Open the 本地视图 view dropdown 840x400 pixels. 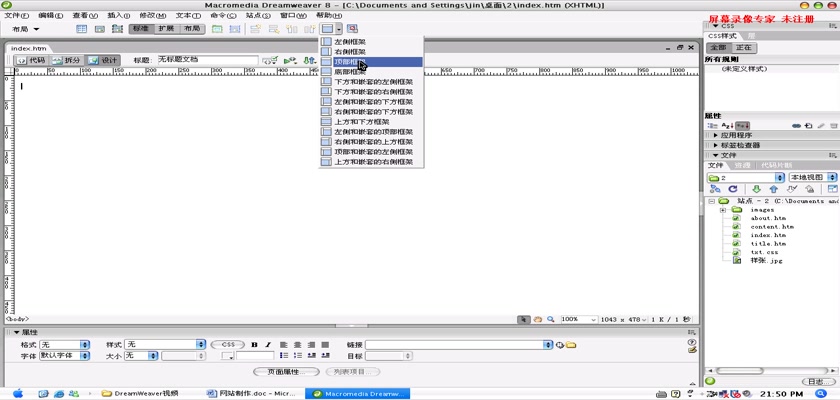pyautogui.click(x=813, y=177)
